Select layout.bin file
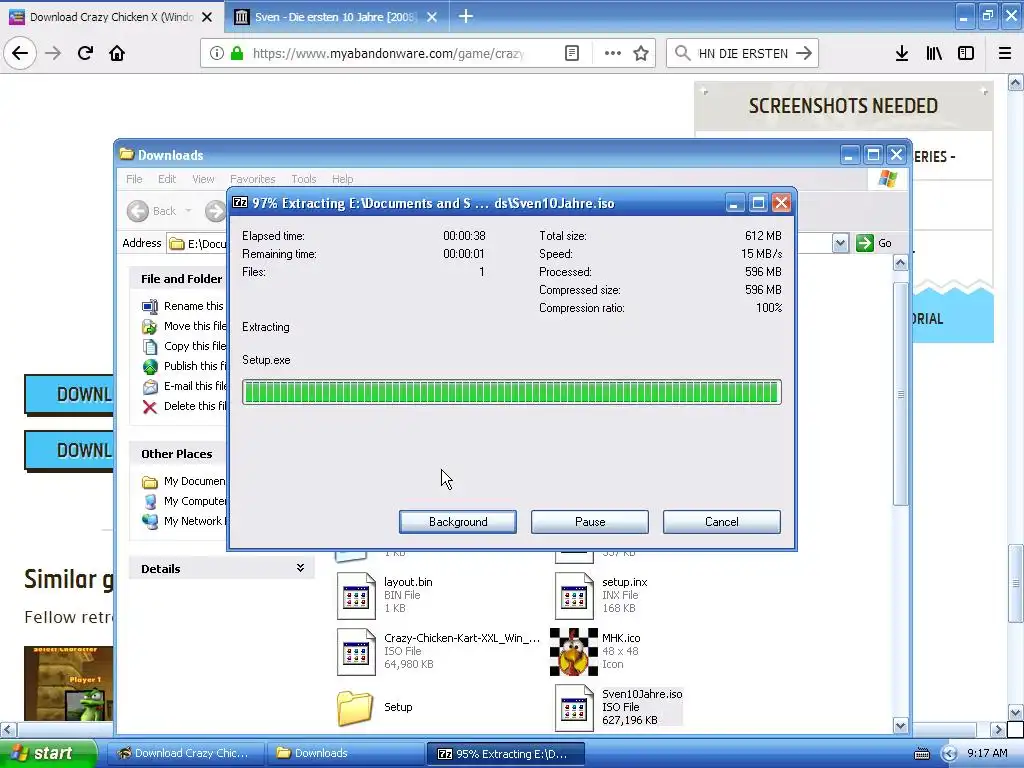 click(x=385, y=595)
